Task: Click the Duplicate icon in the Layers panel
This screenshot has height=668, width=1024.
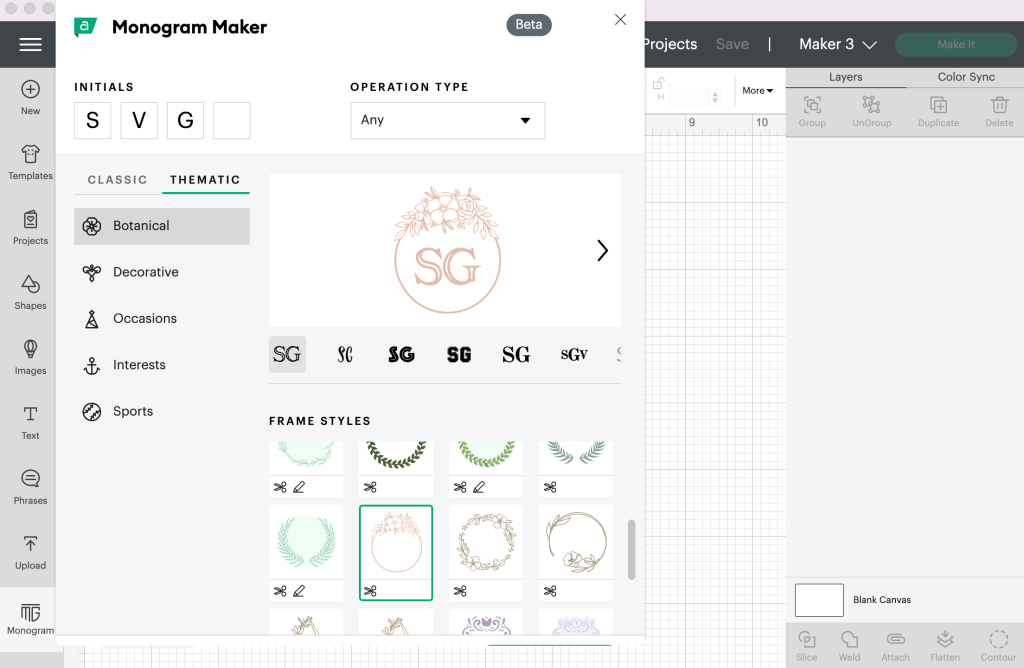Action: (938, 107)
